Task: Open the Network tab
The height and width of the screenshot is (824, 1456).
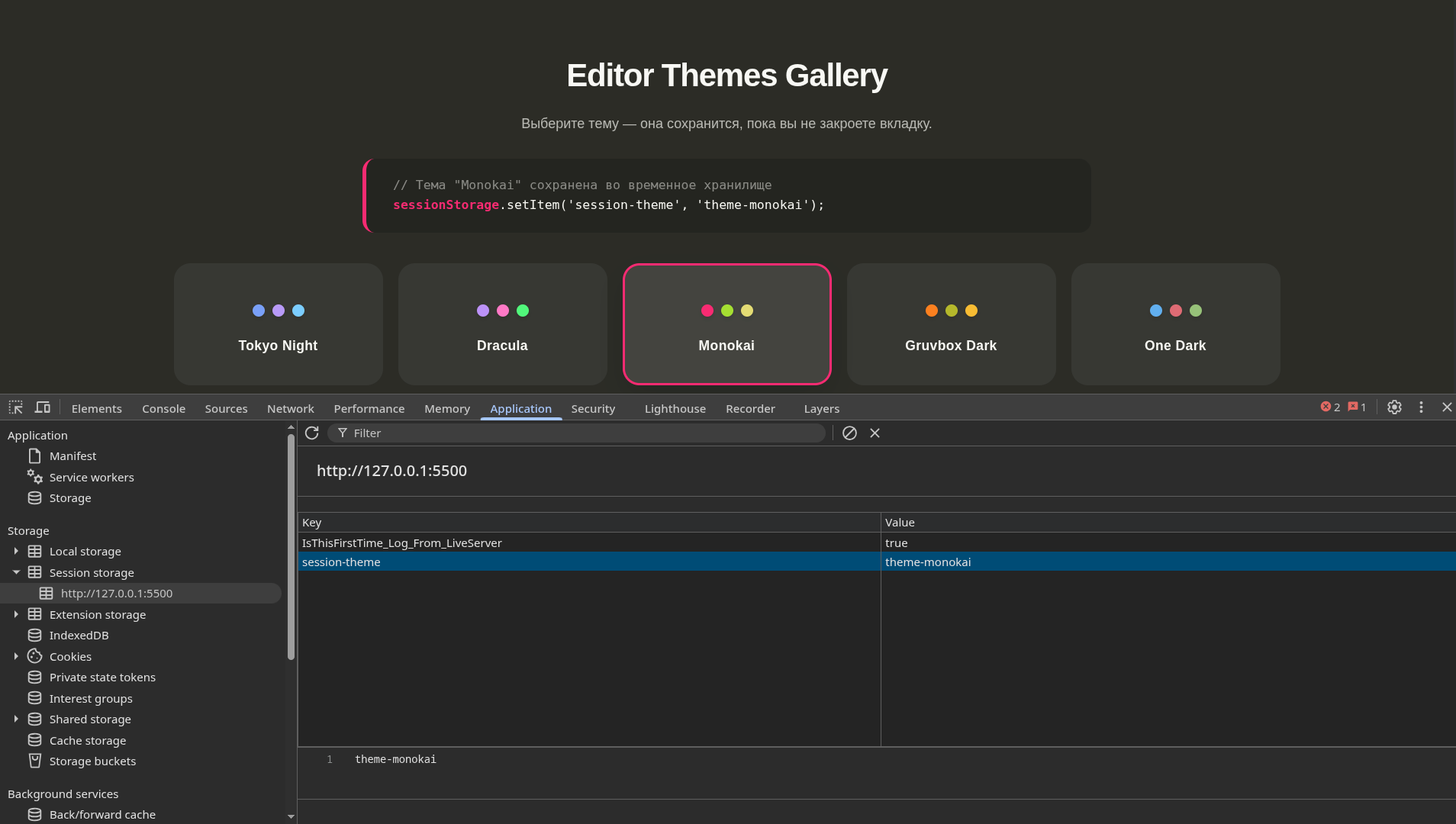Action: 290,408
